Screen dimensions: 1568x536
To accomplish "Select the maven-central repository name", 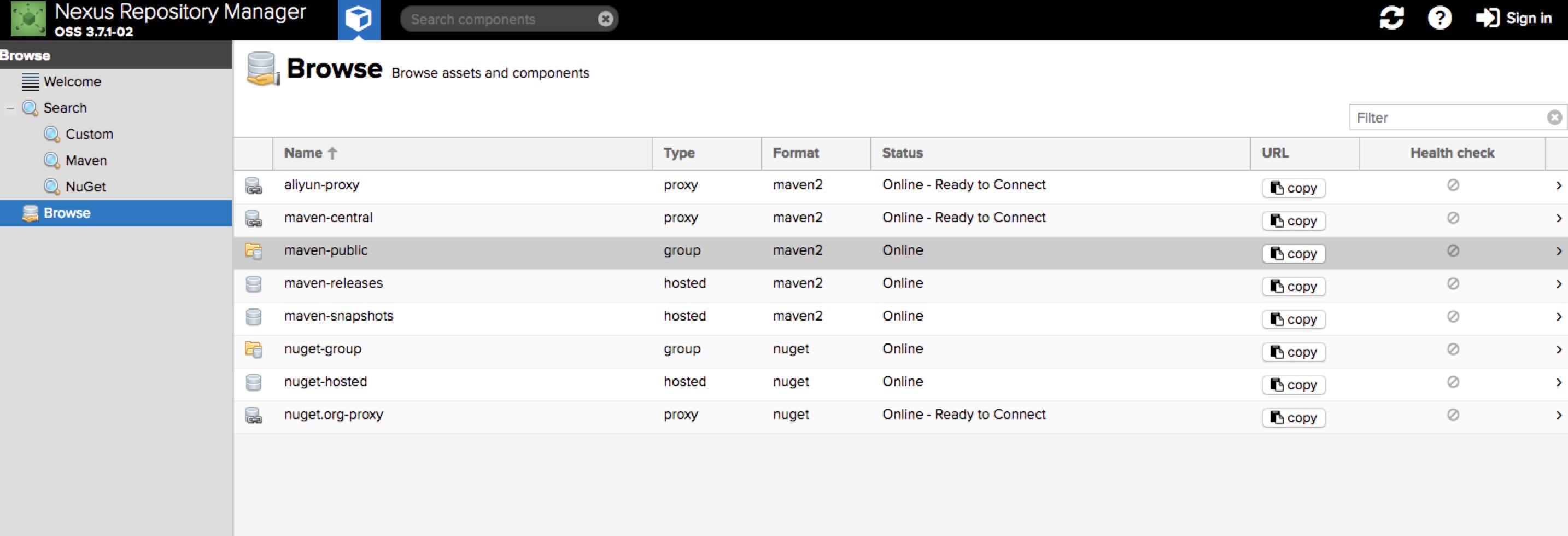I will 328,218.
